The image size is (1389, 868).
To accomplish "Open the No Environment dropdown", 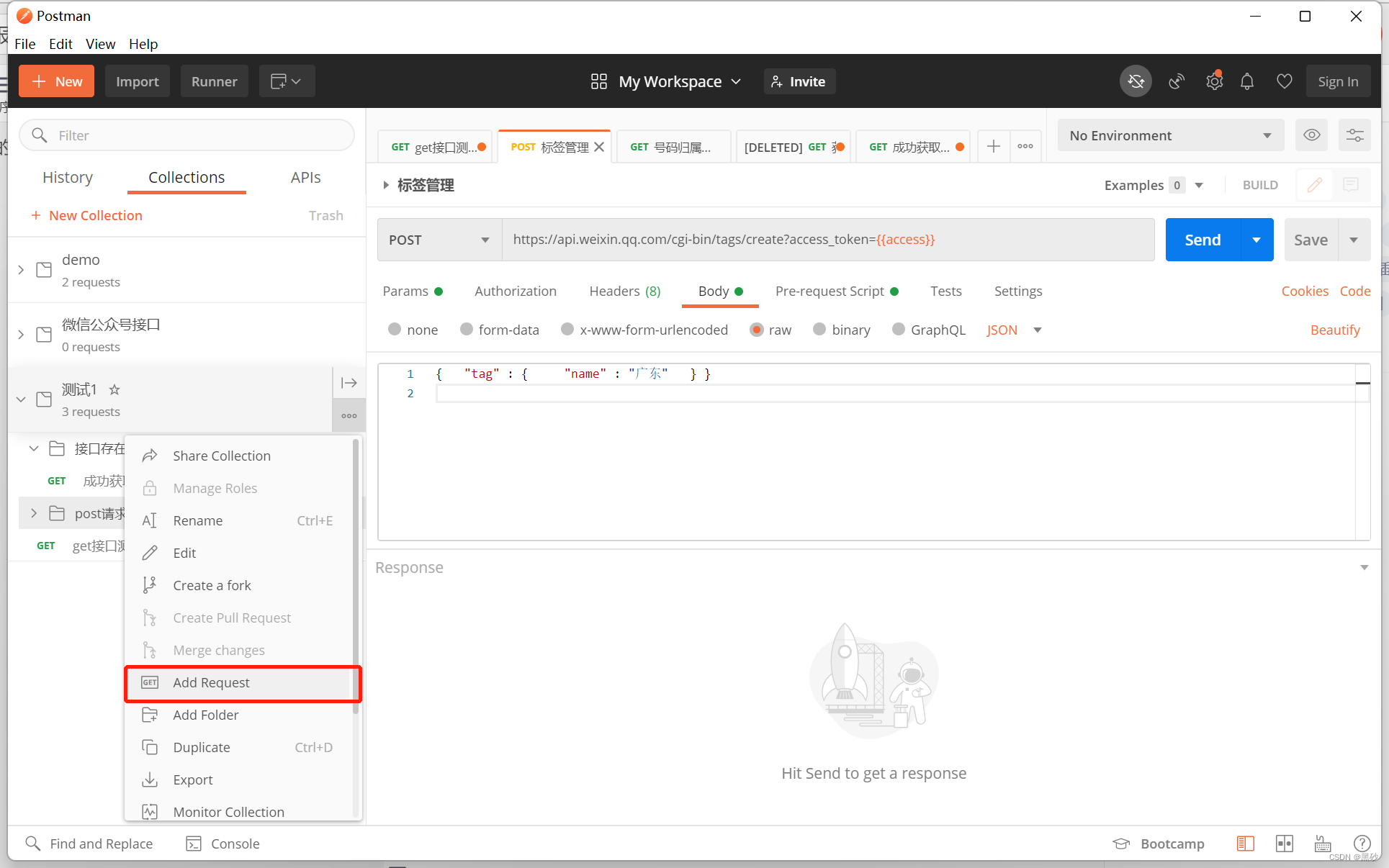I will tap(1170, 135).
